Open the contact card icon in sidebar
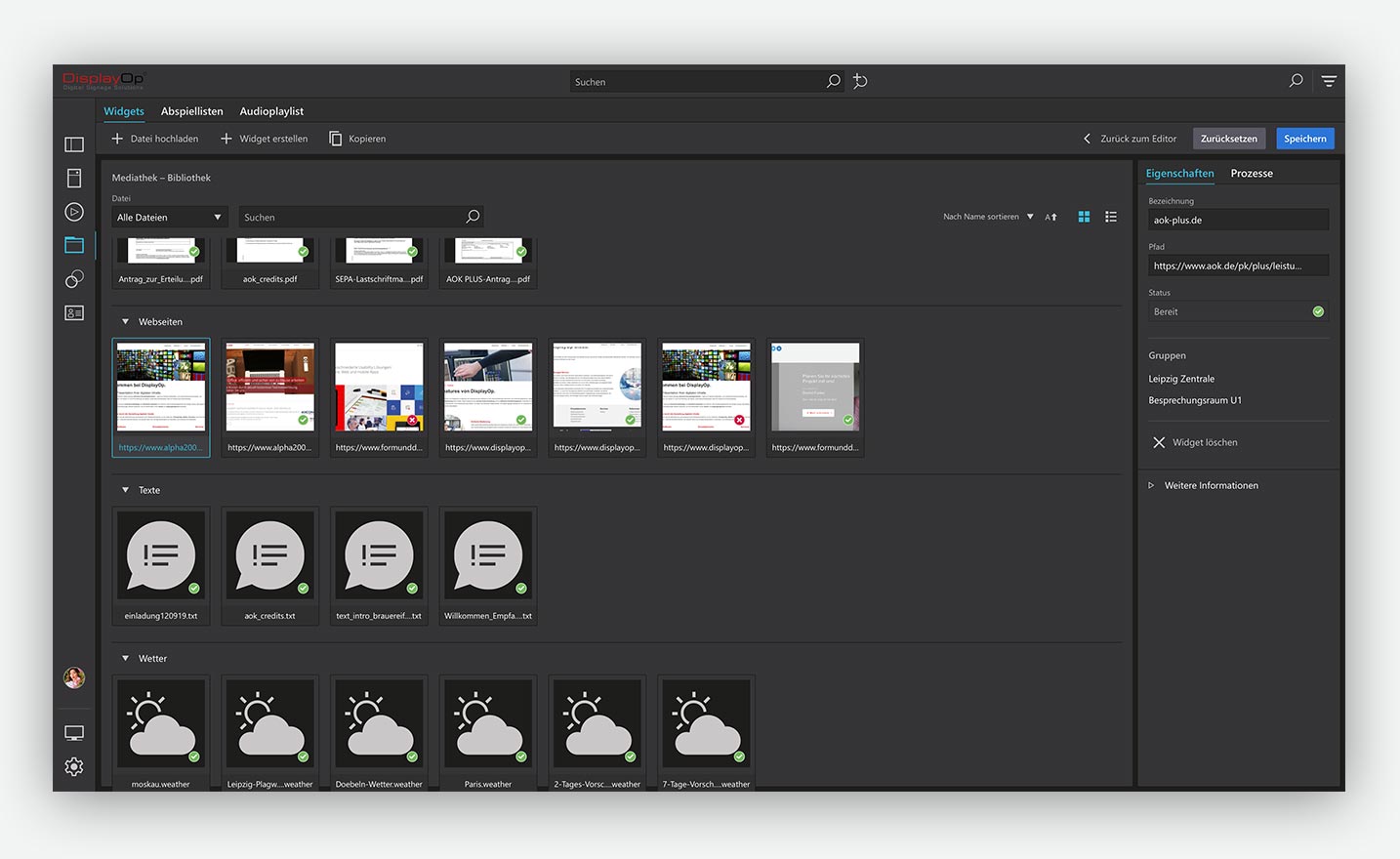 (x=74, y=312)
